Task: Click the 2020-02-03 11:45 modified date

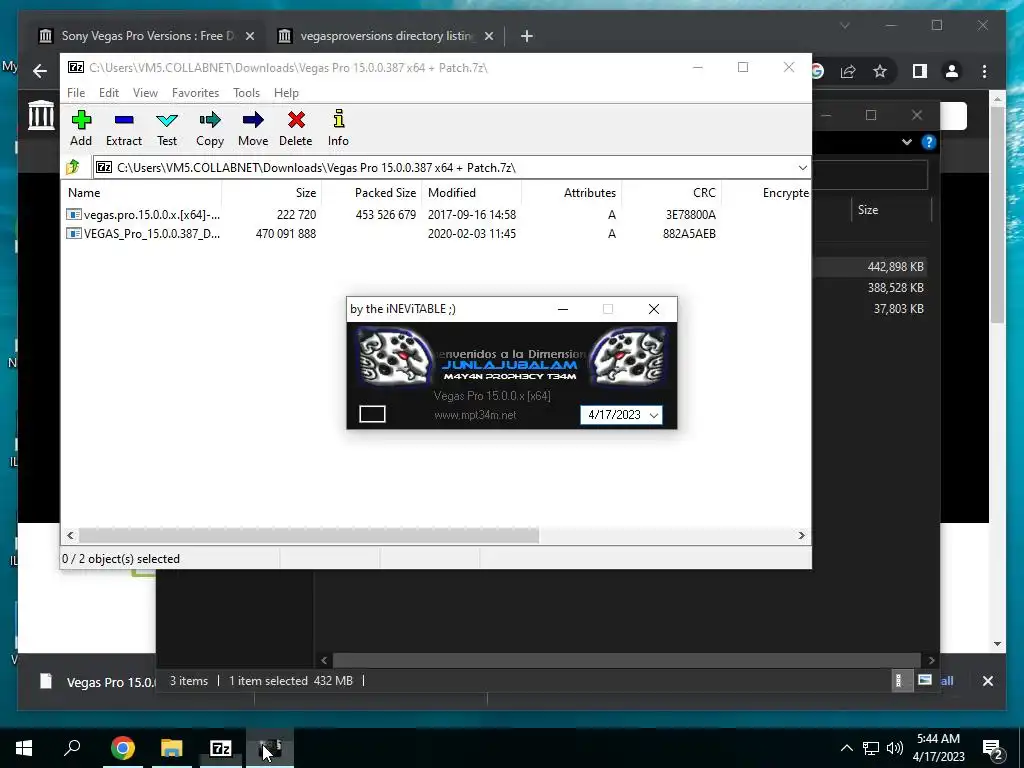Action: [x=472, y=234]
